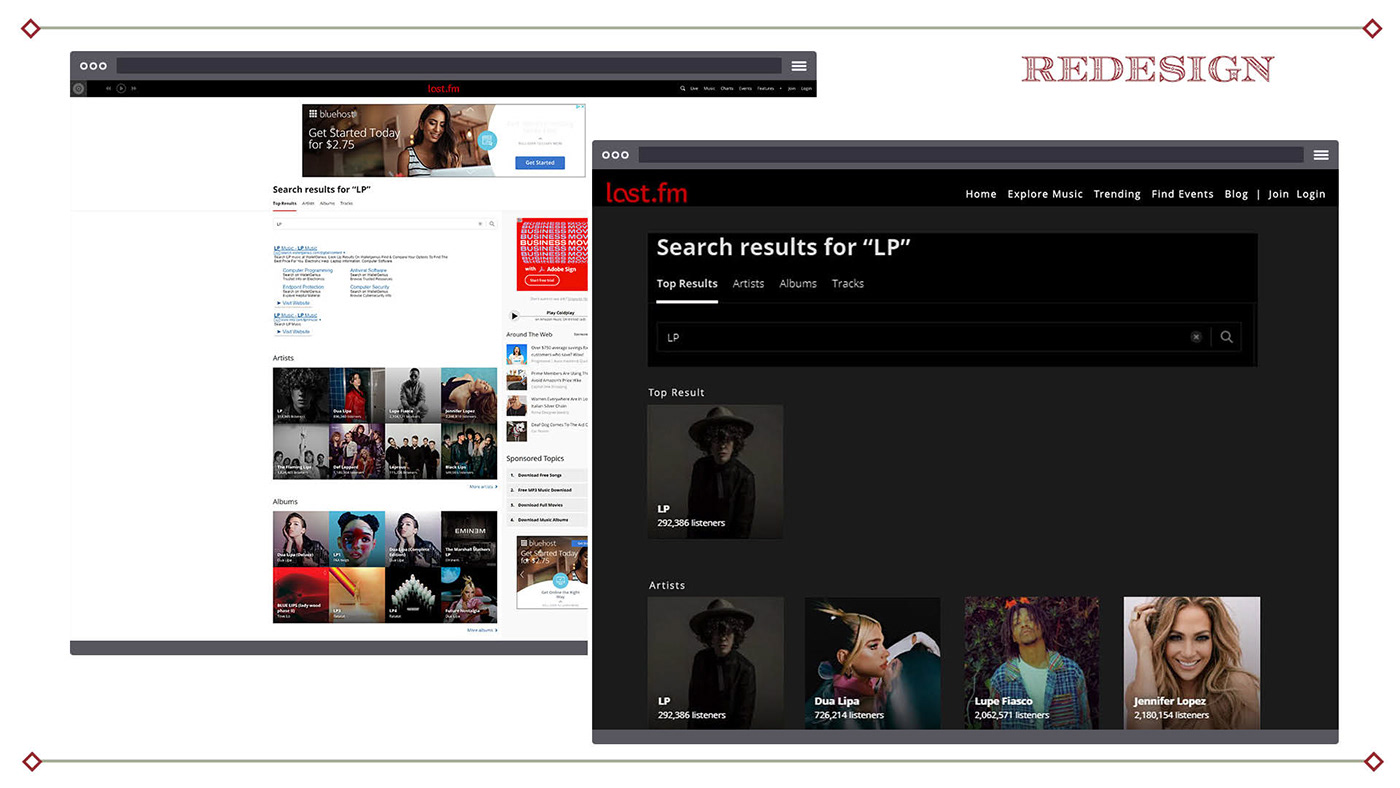The height and width of the screenshot is (788, 1400).
Task: Click Download Music Albums sponsored topic
Action: click(x=547, y=520)
